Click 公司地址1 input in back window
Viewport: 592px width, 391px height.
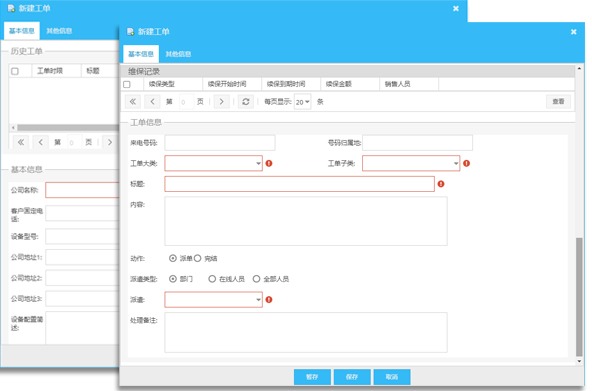(82, 257)
